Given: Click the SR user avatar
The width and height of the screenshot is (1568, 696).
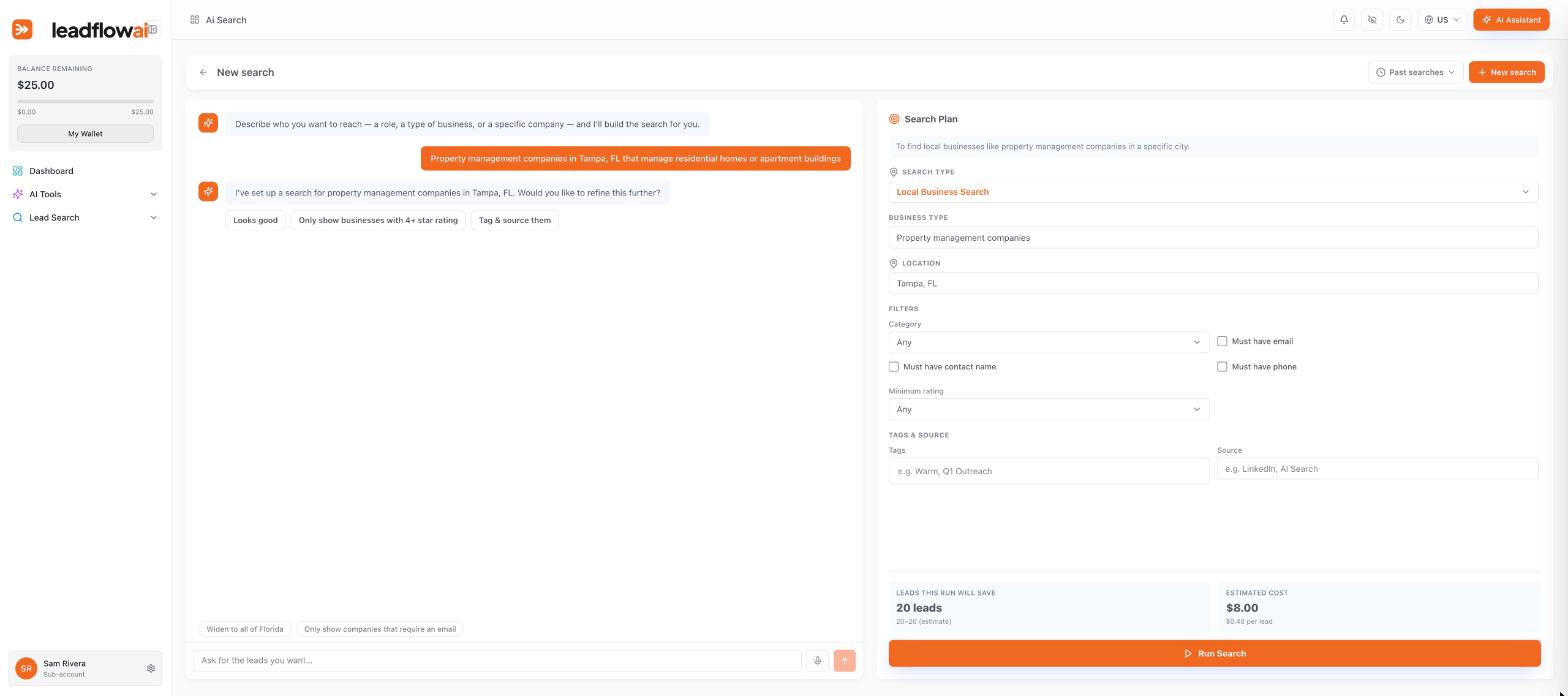Looking at the screenshot, I should coord(27,669).
